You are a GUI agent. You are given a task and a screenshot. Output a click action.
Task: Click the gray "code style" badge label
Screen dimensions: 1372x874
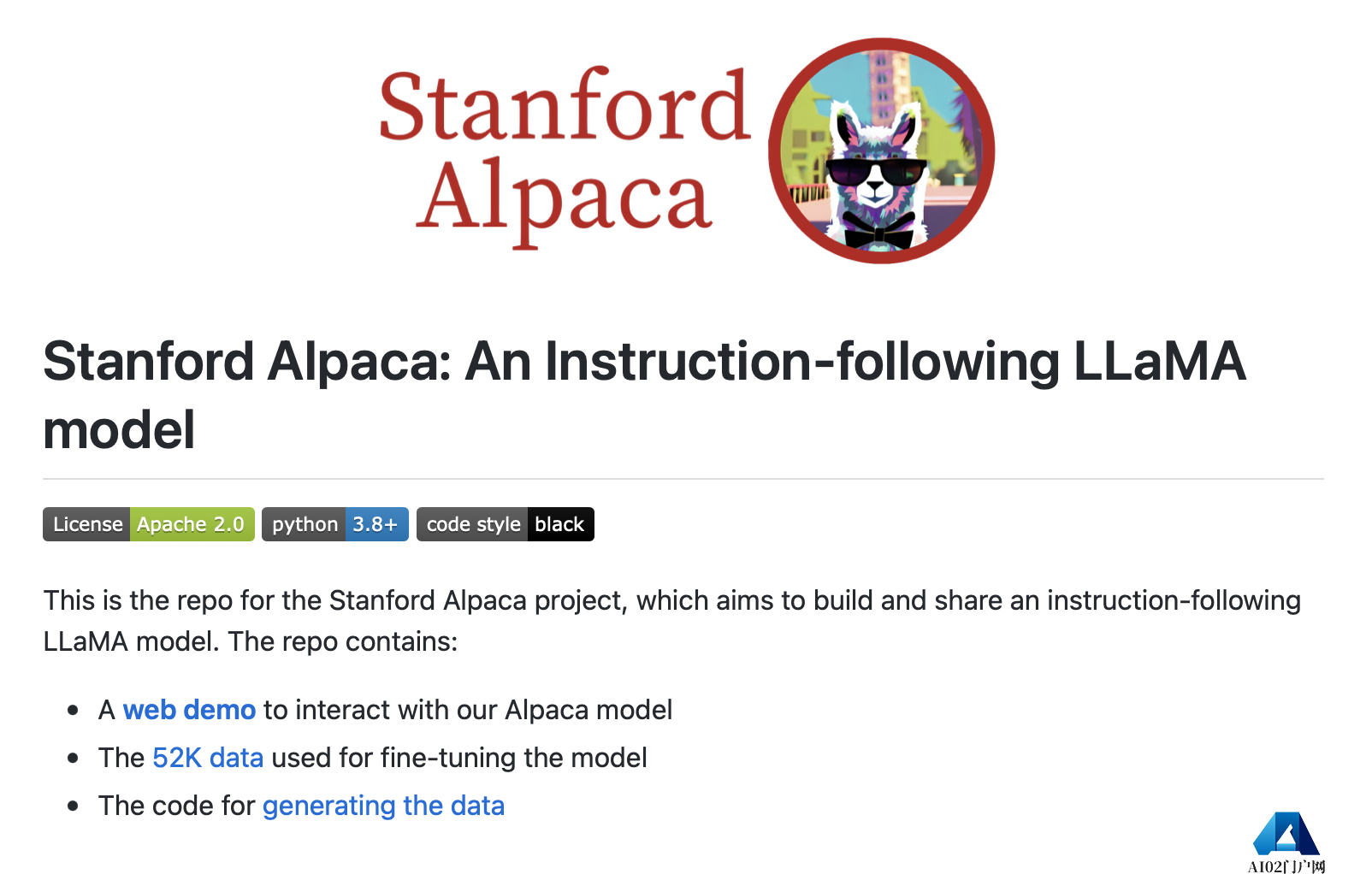(x=473, y=524)
